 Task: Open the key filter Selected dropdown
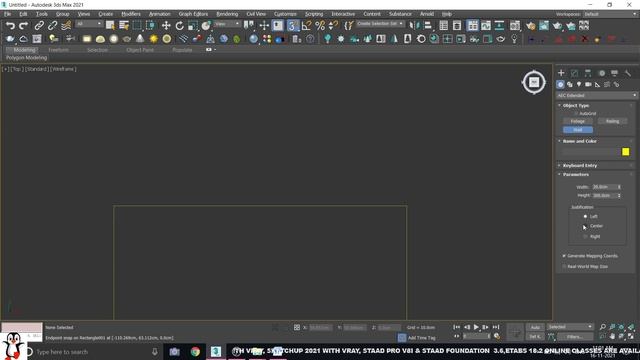click(569, 327)
